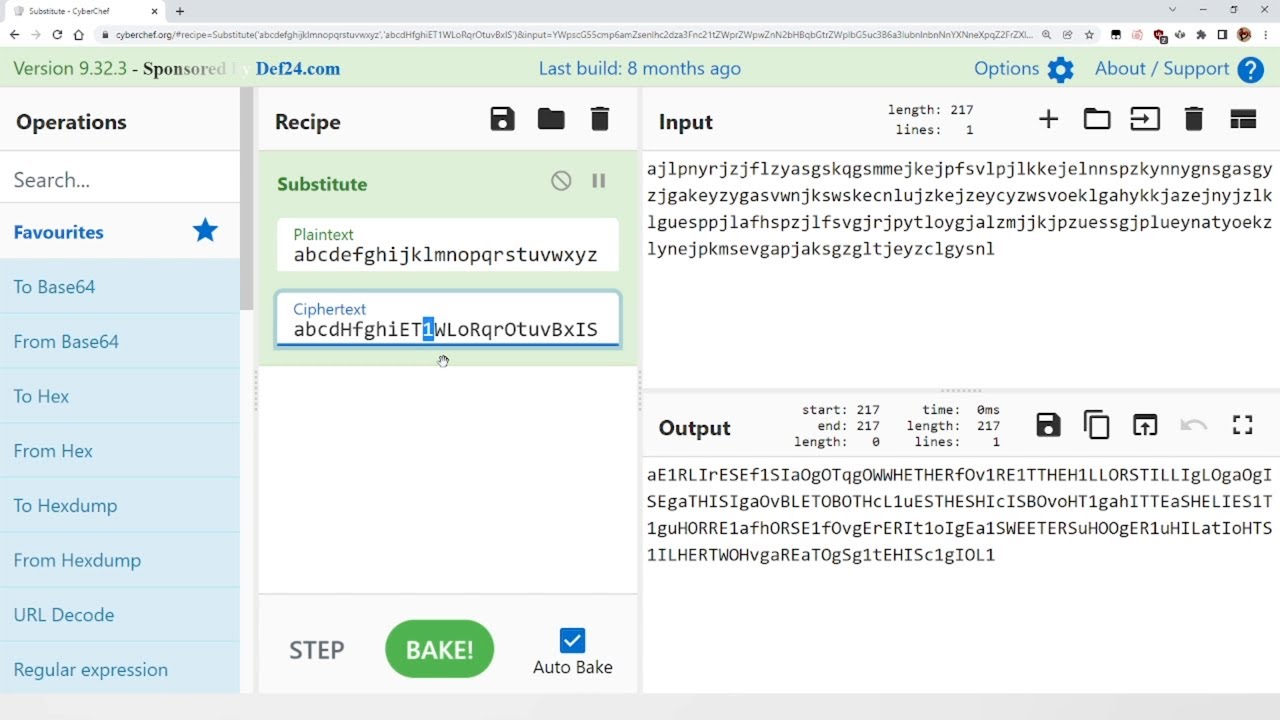Open a file as input
The width and height of the screenshot is (1280, 720).
pyautogui.click(x=1145, y=120)
